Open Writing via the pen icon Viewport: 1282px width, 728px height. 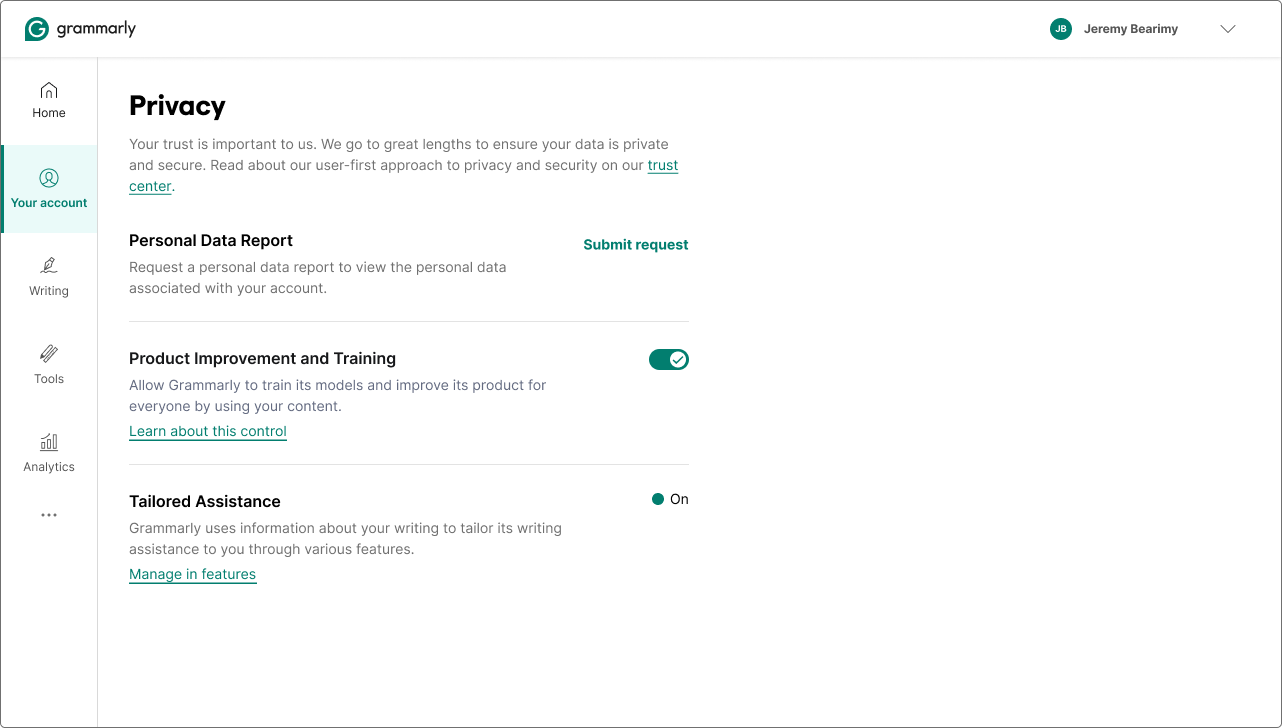point(48,266)
